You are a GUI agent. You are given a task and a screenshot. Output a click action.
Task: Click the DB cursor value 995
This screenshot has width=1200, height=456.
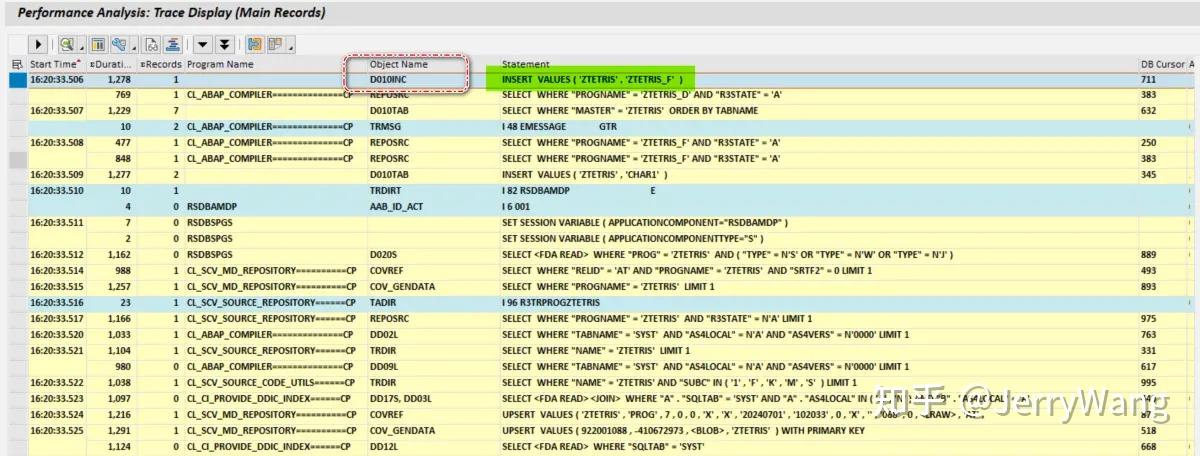click(1148, 381)
